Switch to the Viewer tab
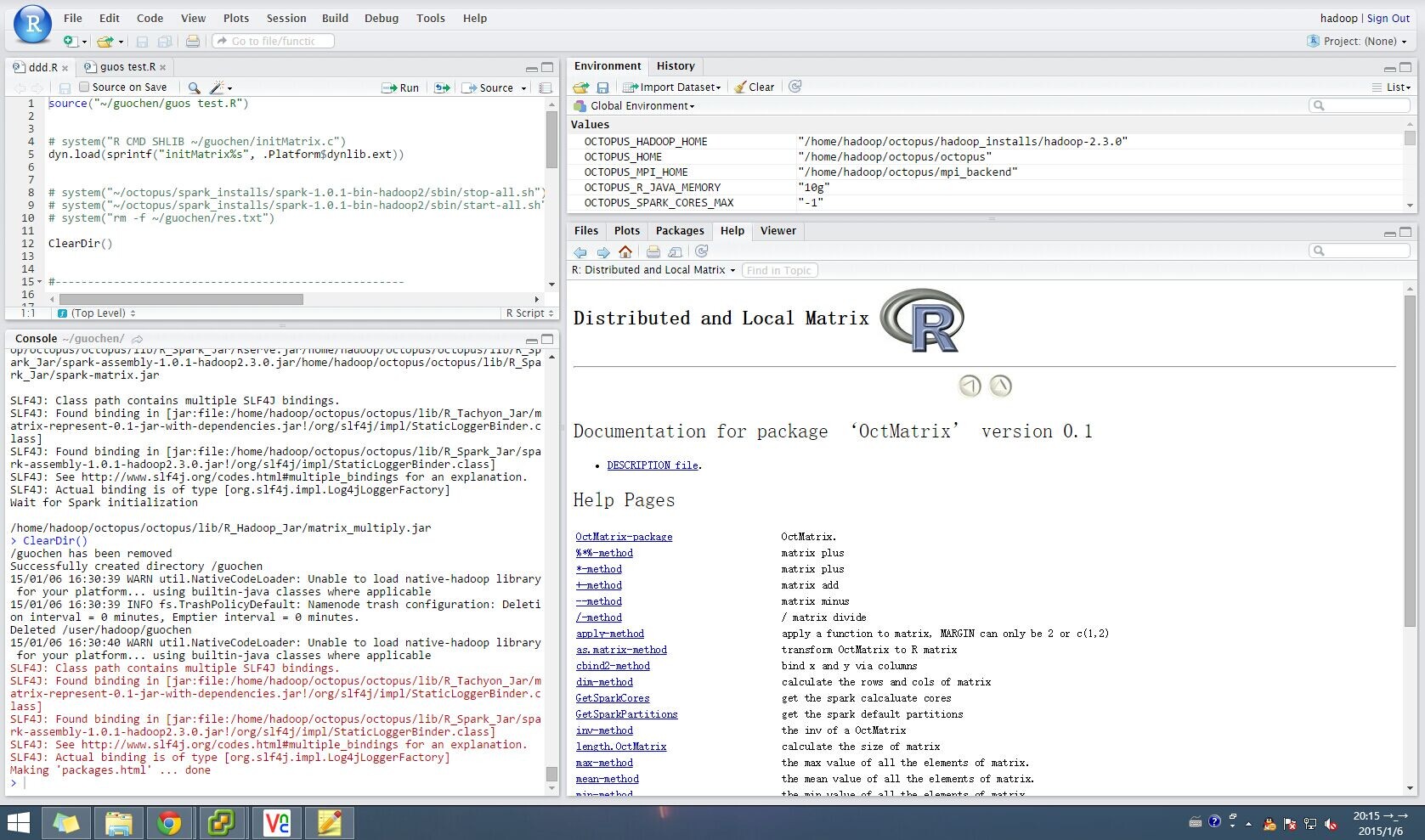This screenshot has width=1425, height=840. pos(778,230)
